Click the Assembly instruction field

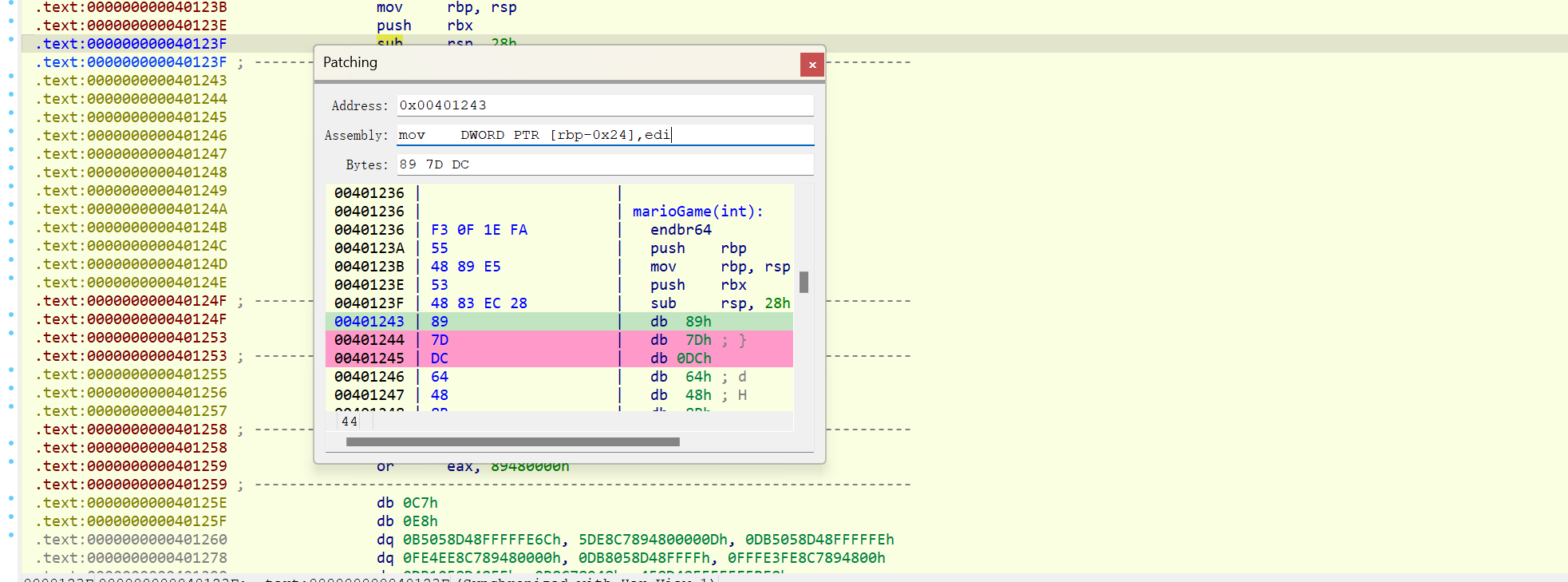pyautogui.click(x=605, y=135)
